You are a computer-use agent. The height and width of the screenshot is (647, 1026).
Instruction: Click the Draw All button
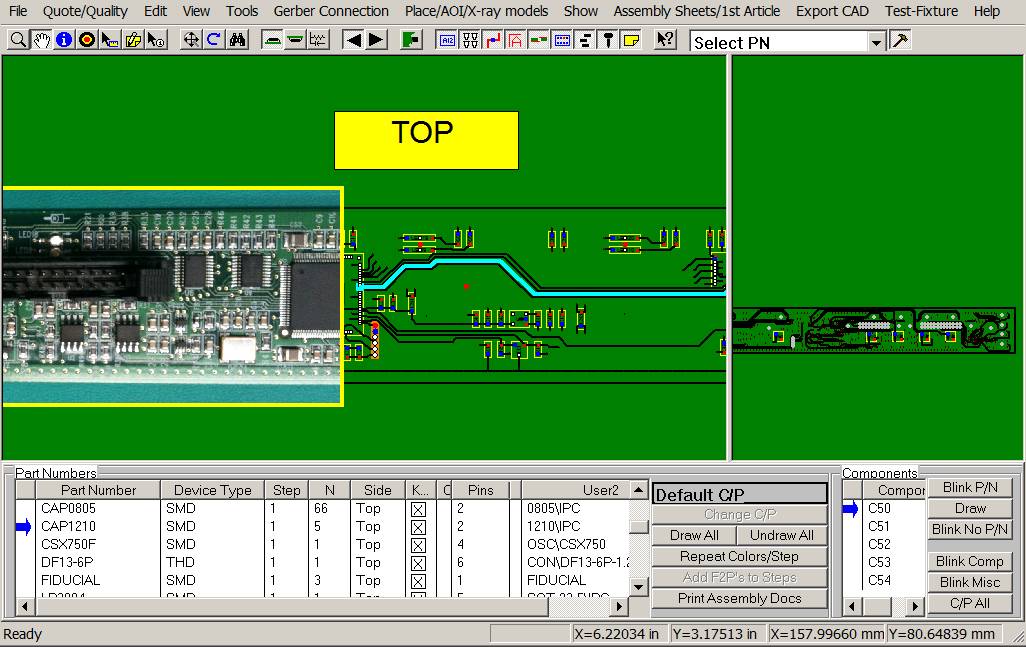tap(694, 535)
